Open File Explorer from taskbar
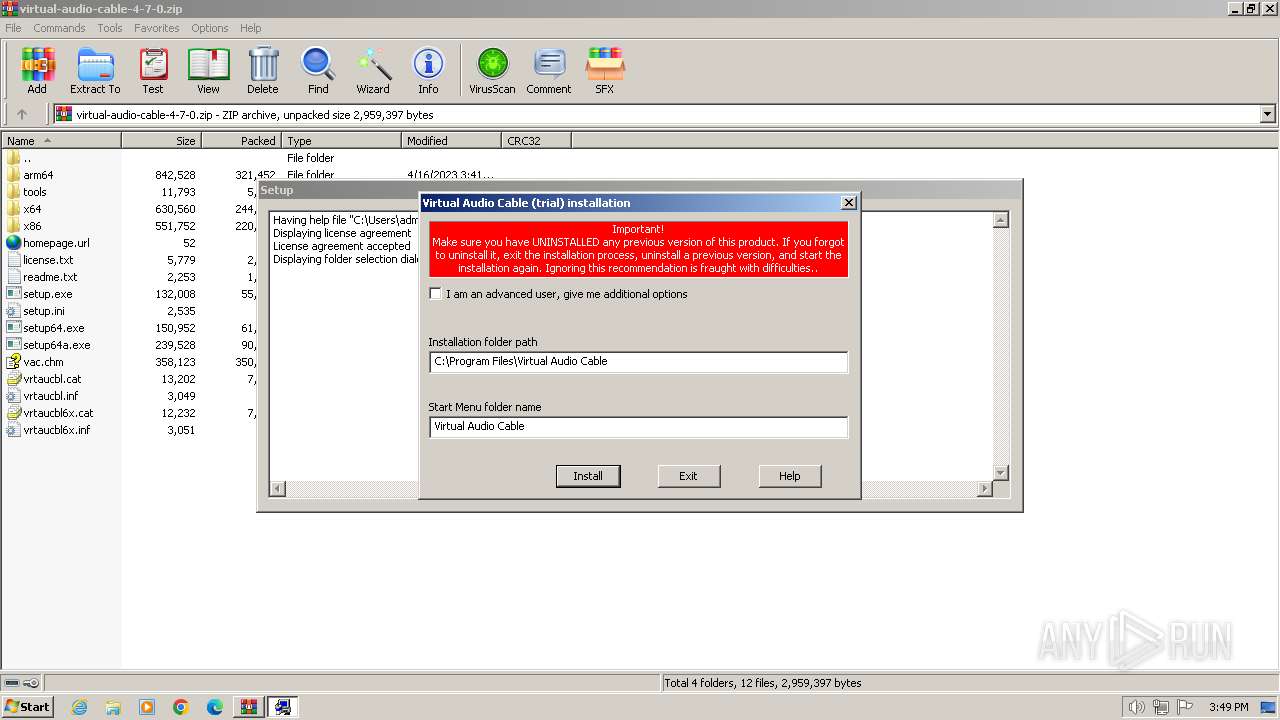Screen dimensions: 1280x720 pyautogui.click(x=113, y=707)
